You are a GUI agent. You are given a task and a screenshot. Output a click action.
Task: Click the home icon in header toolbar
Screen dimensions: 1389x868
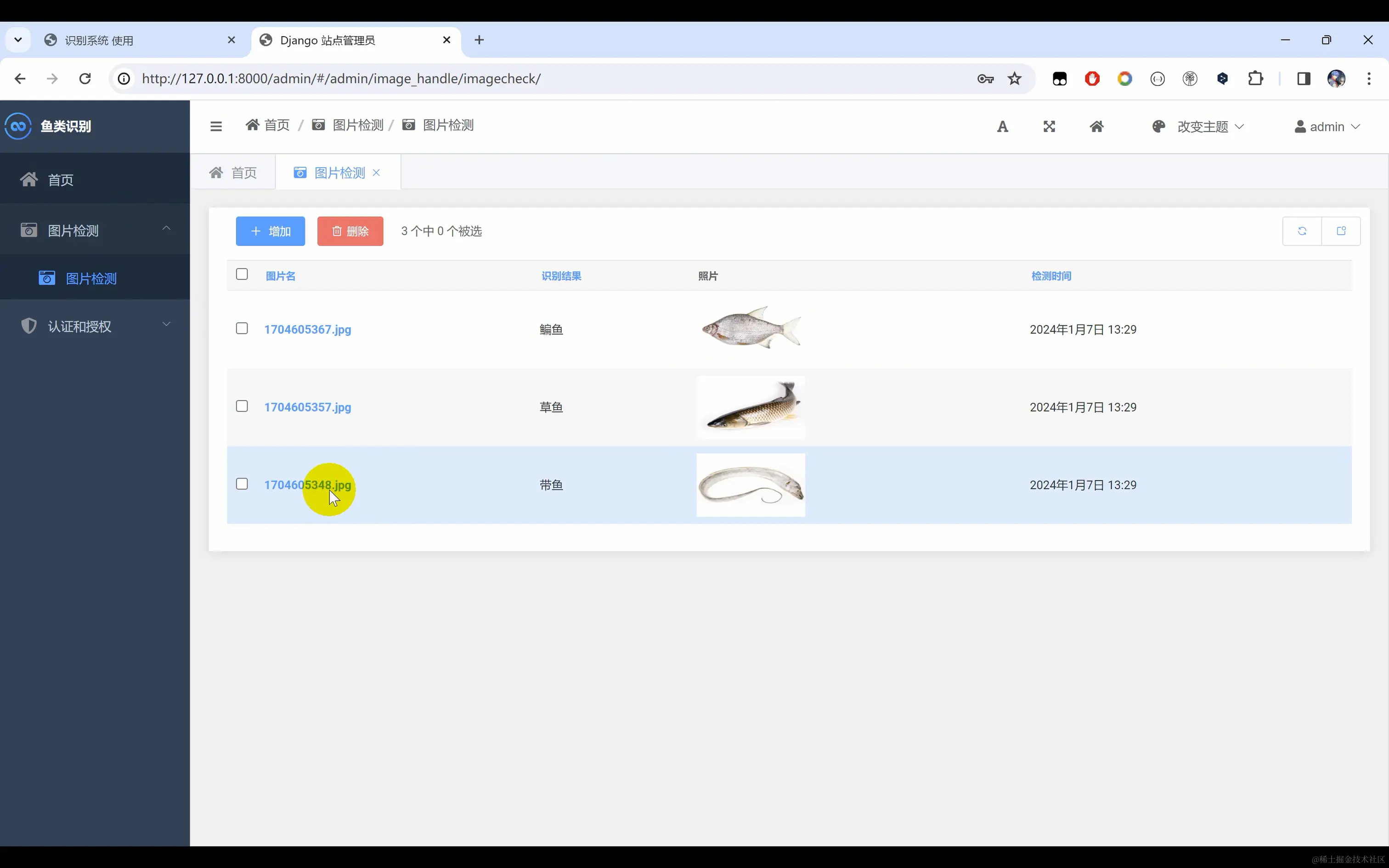point(1096,126)
